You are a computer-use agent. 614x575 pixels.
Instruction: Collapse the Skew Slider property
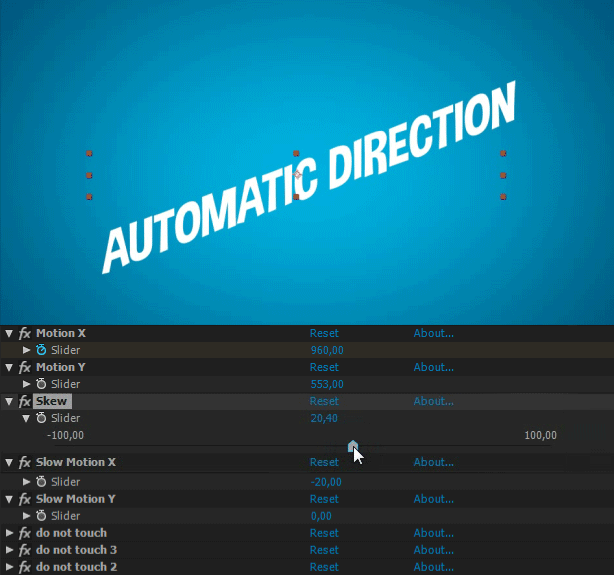pos(26,418)
